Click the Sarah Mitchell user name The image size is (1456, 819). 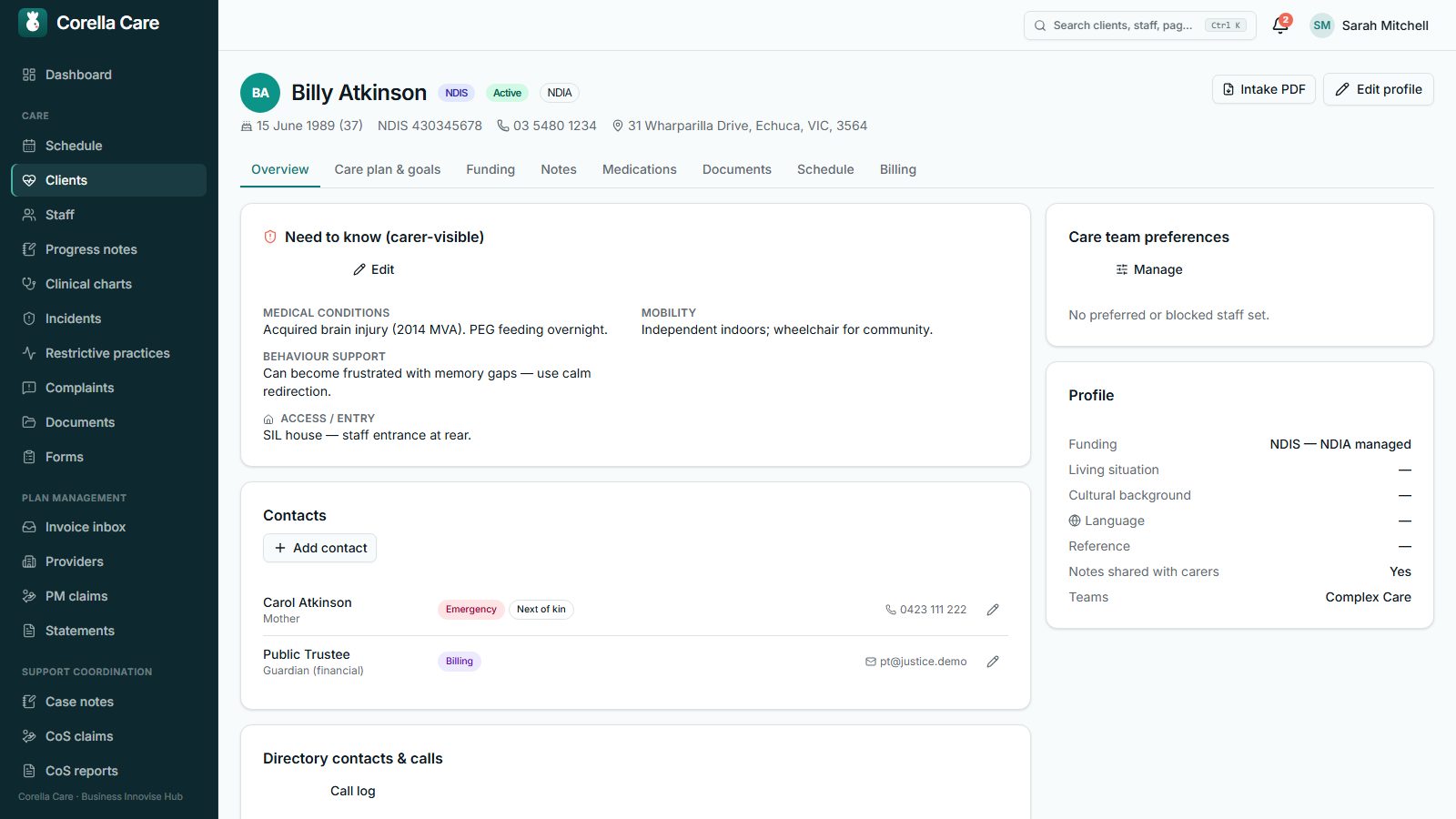pos(1385,25)
